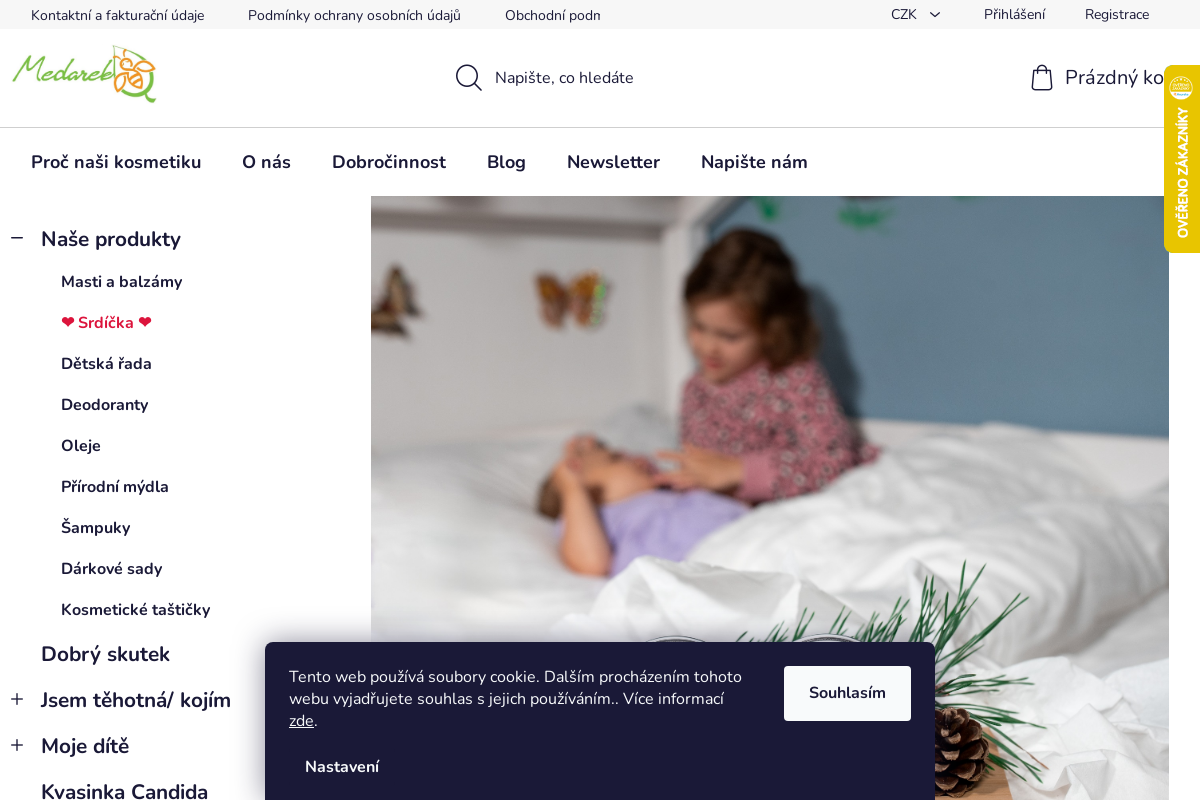Open the Blog menu item

[x=506, y=162]
